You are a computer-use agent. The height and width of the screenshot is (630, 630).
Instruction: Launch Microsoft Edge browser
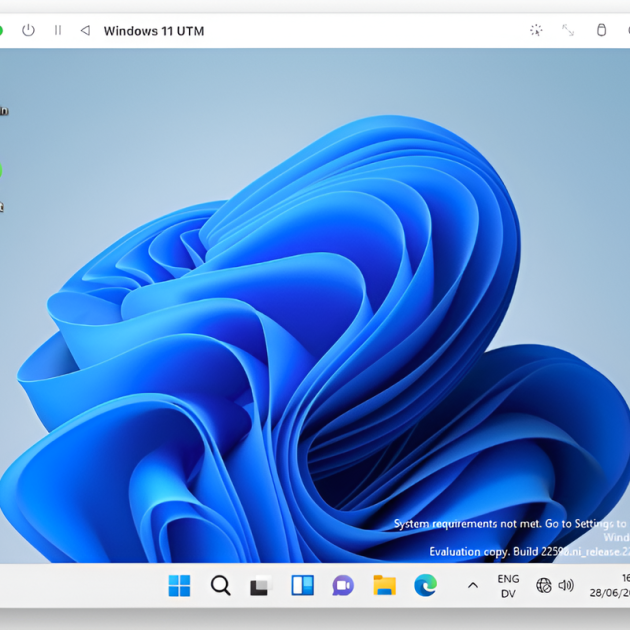pos(425,586)
